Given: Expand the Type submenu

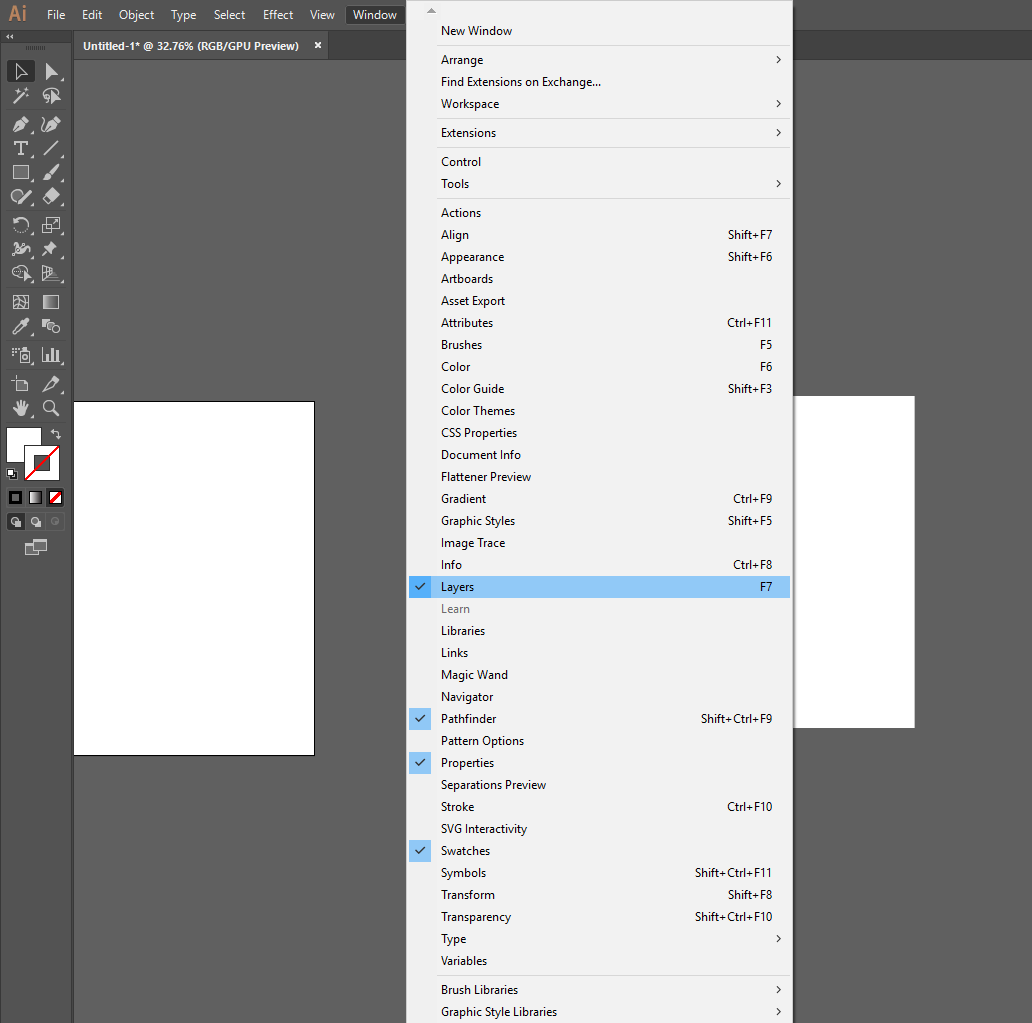Looking at the screenshot, I should (599, 939).
